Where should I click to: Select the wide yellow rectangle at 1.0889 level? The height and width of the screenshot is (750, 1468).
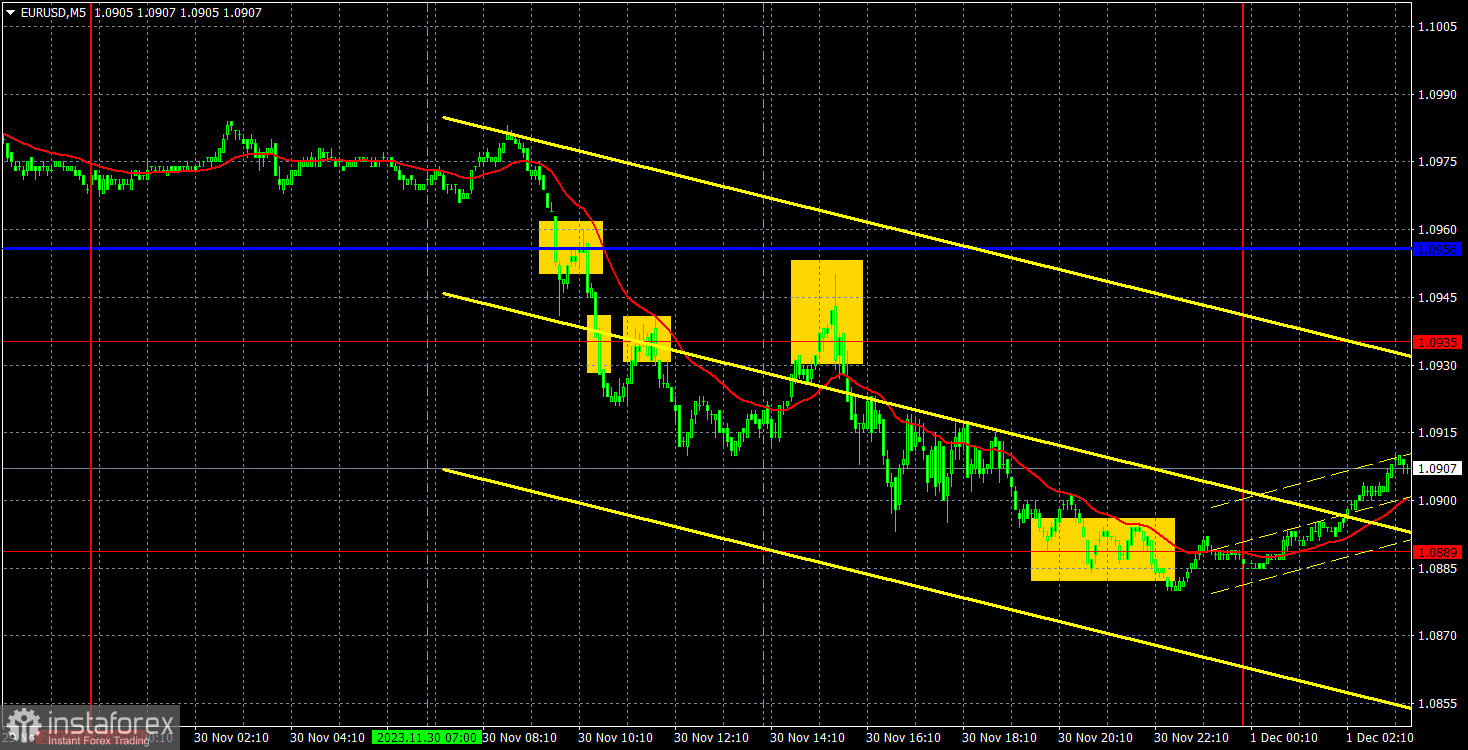pyautogui.click(x=1103, y=549)
